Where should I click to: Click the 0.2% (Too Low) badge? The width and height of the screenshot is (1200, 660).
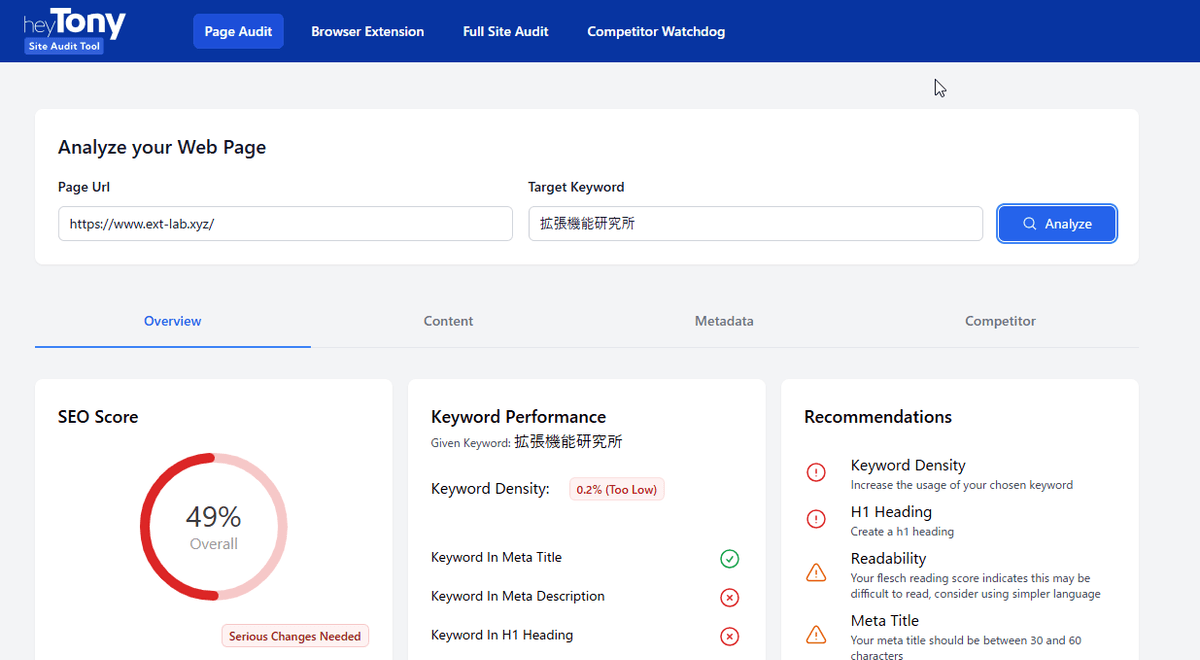tap(617, 489)
